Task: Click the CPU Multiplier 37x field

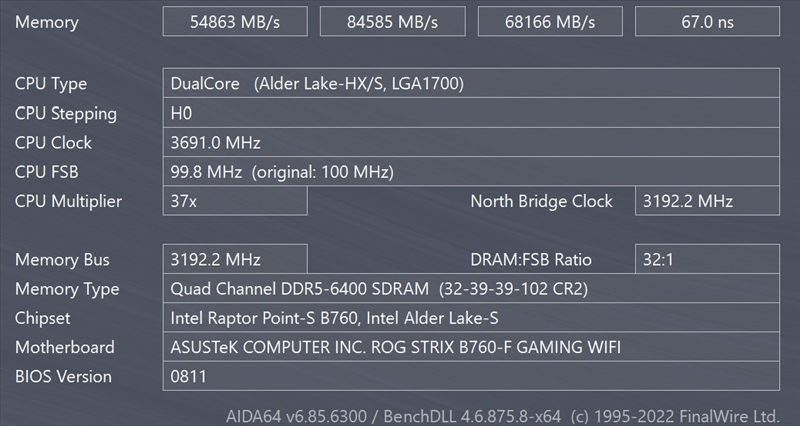Action: tap(234, 201)
